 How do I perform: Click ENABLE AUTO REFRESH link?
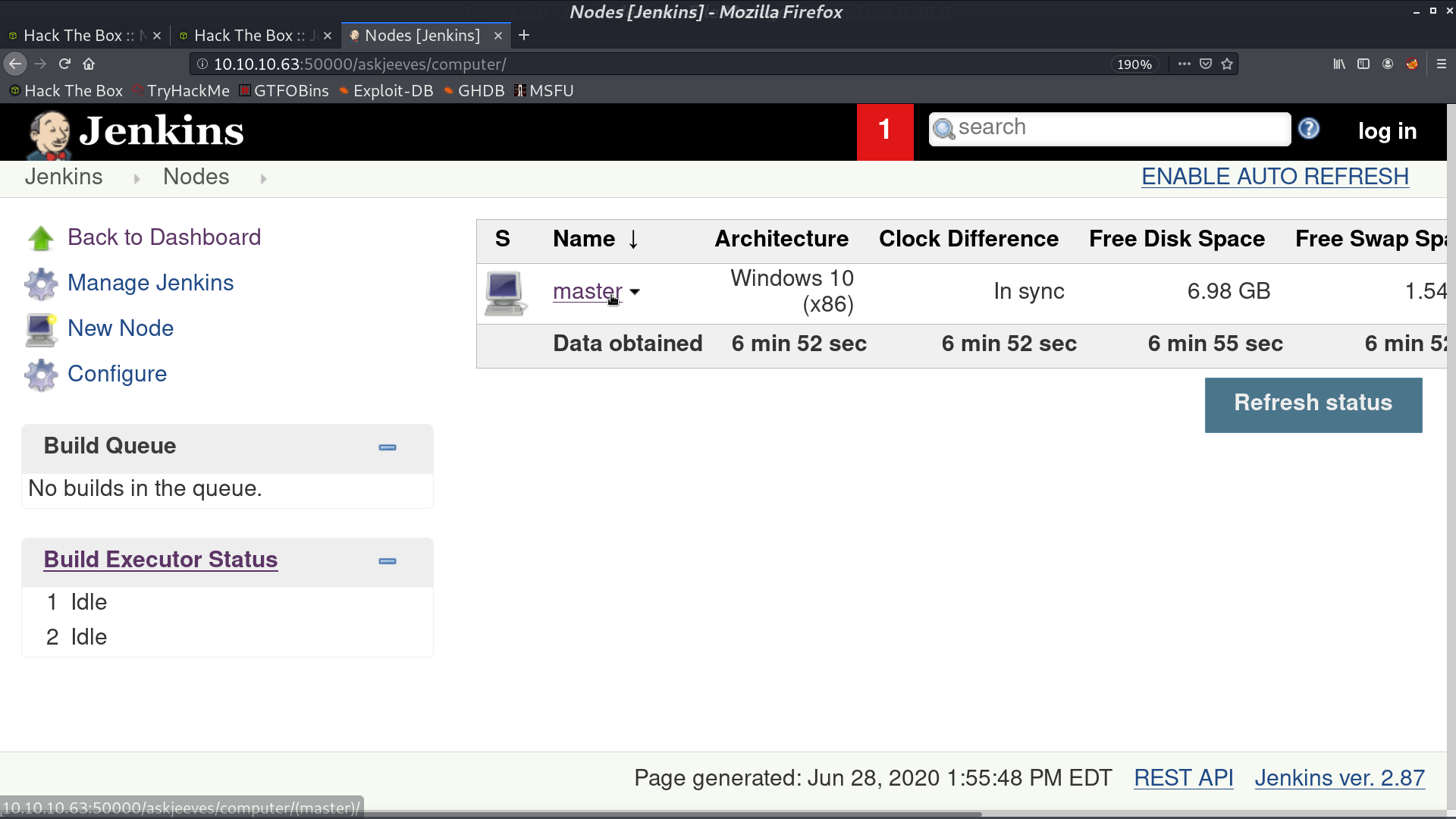(x=1275, y=177)
